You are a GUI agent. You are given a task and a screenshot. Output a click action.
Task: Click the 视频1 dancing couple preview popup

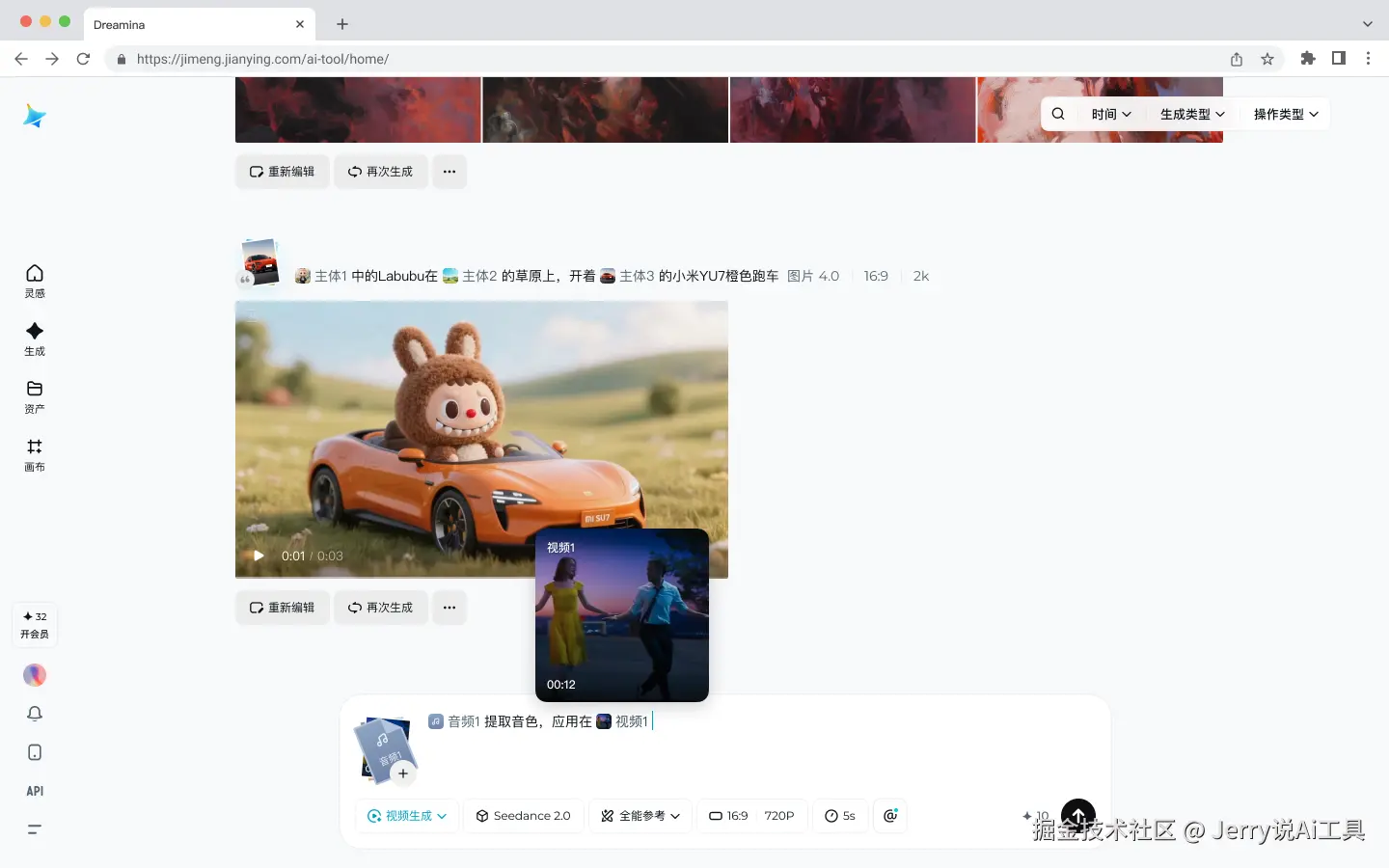tap(622, 615)
